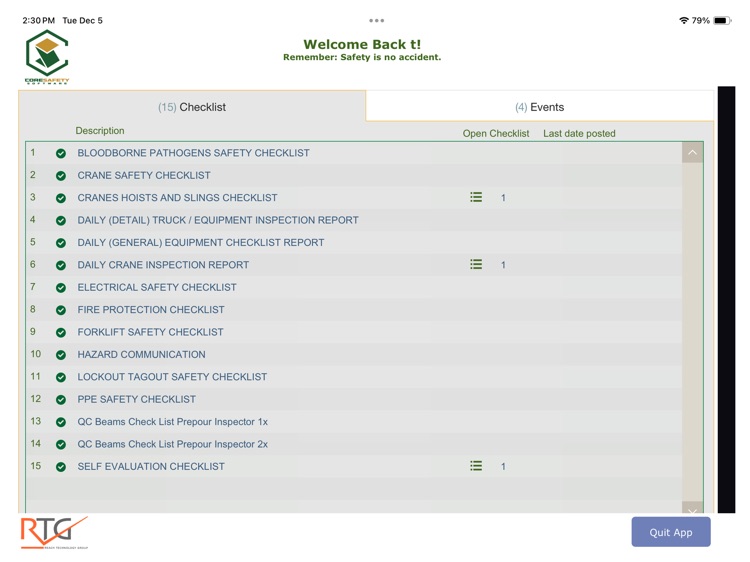The image size is (750, 562).
Task: Open FIRE PROTECTION CHECKLIST
Action: click(151, 310)
